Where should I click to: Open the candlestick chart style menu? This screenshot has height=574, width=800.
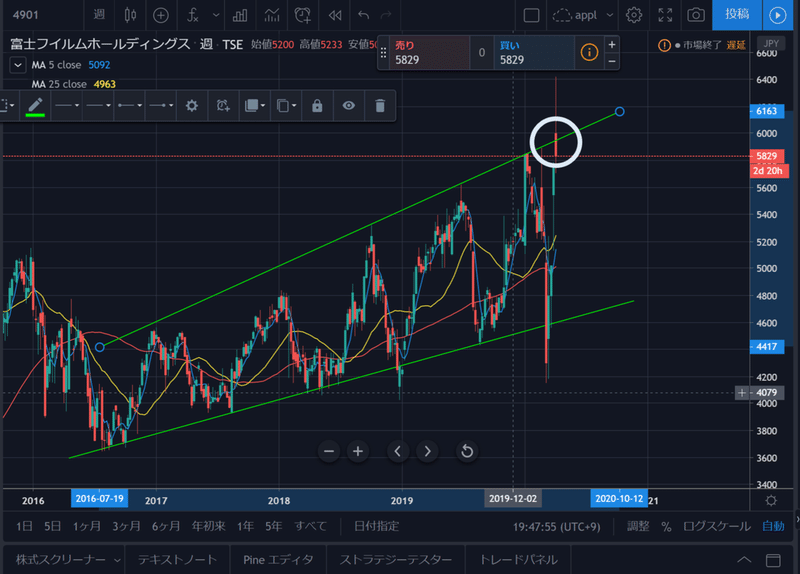click(130, 15)
